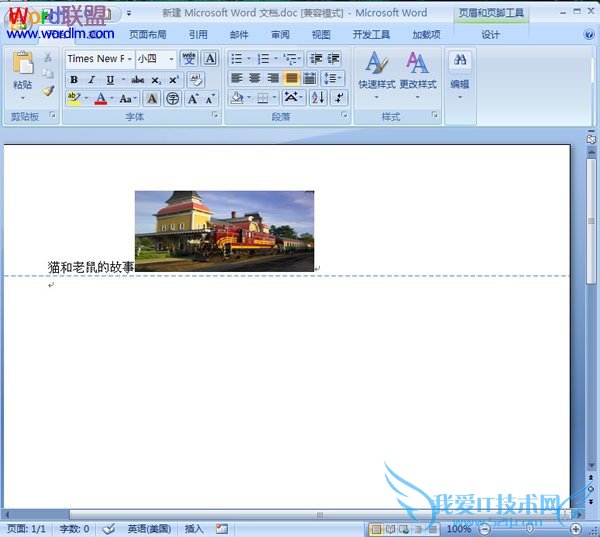Click the proofing check status icon

[109, 529]
